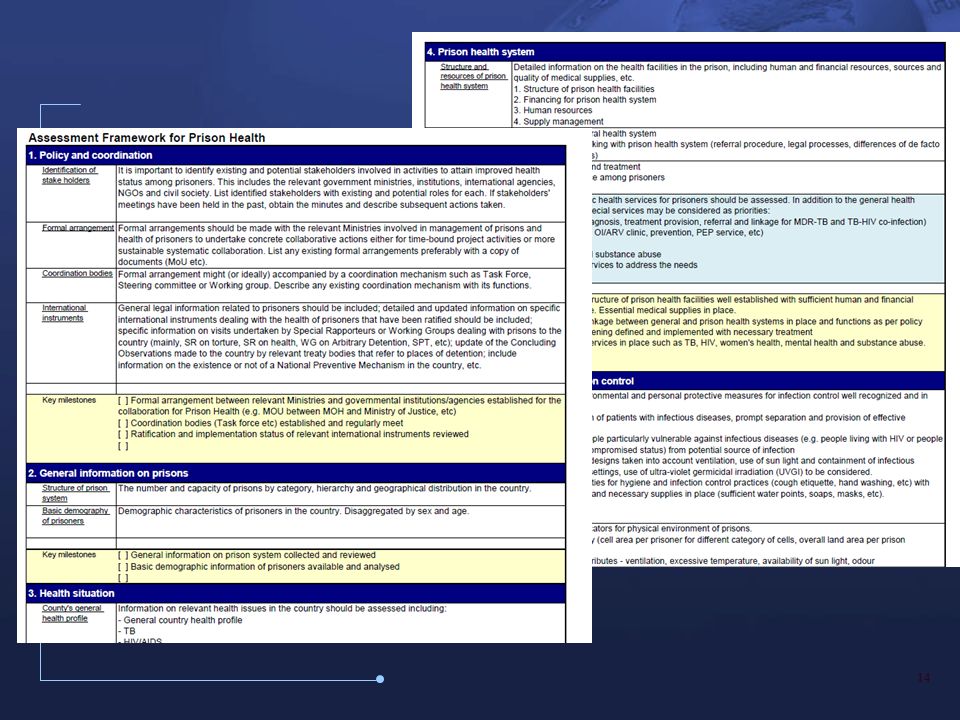Click "Information on relevant health issues" sentence
Viewport: 960px width, 720px height.
click(x=282, y=609)
